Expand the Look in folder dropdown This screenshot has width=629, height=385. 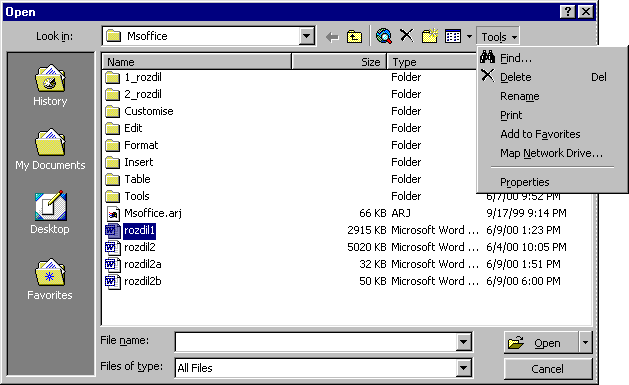coord(306,36)
